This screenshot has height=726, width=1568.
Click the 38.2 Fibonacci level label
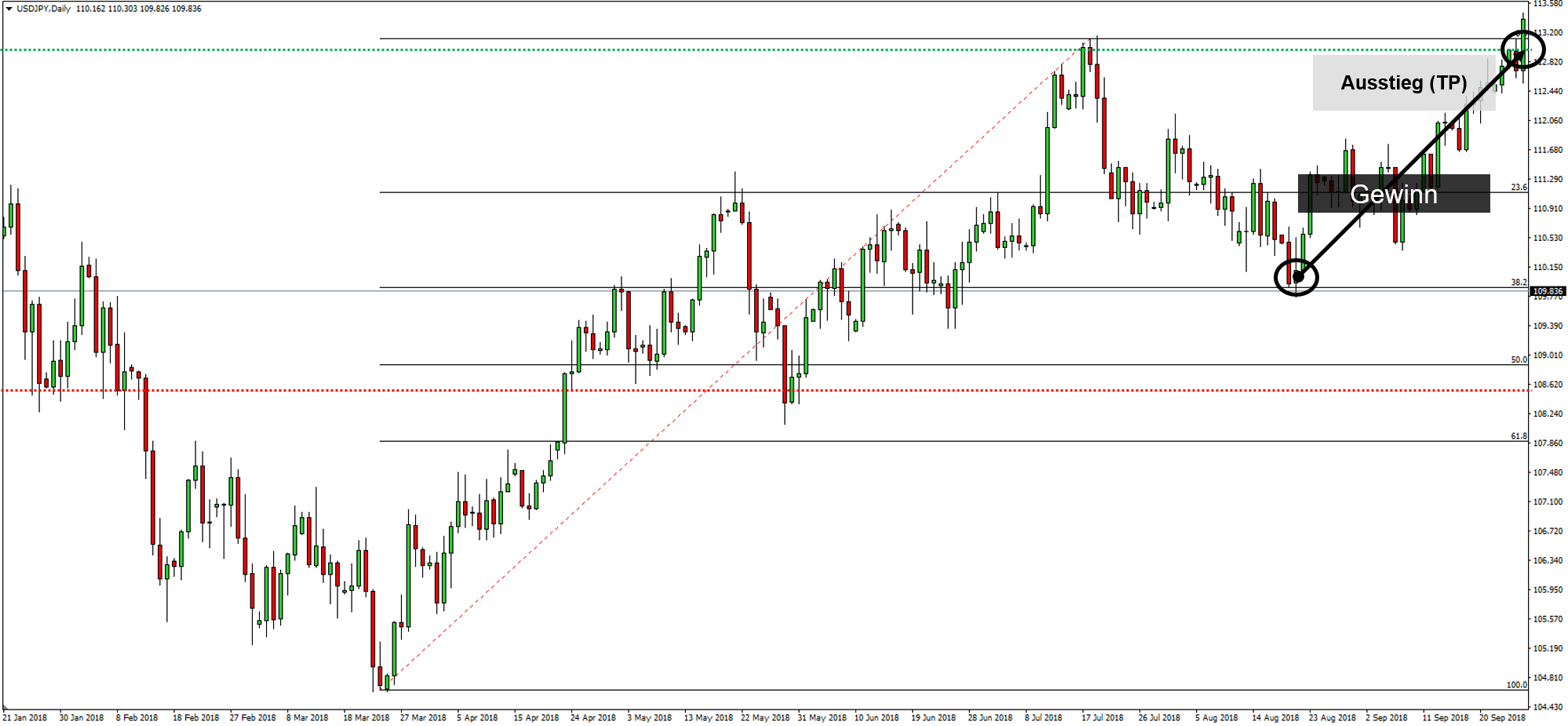pos(1519,283)
